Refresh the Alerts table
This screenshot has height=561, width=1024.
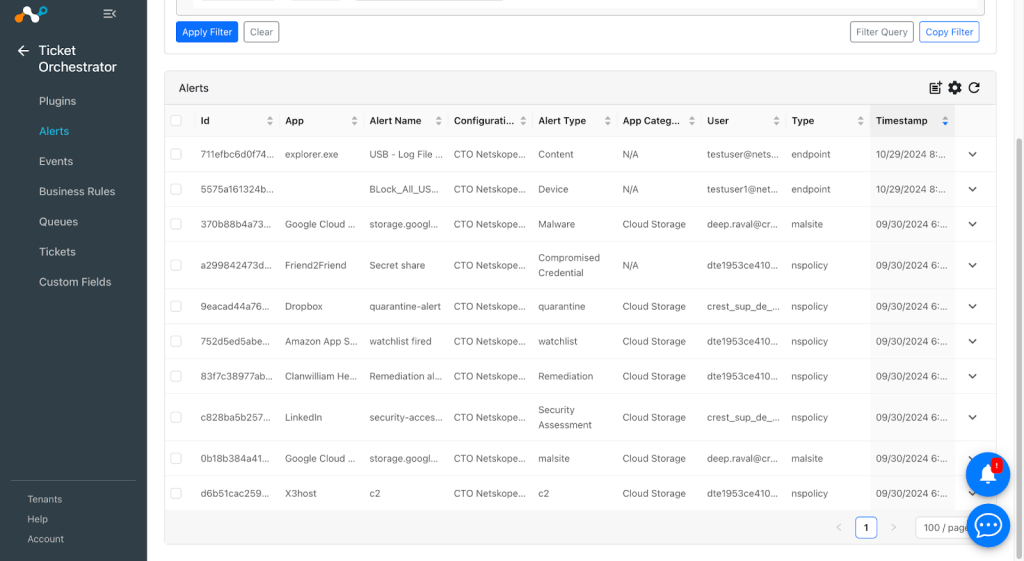click(x=974, y=88)
